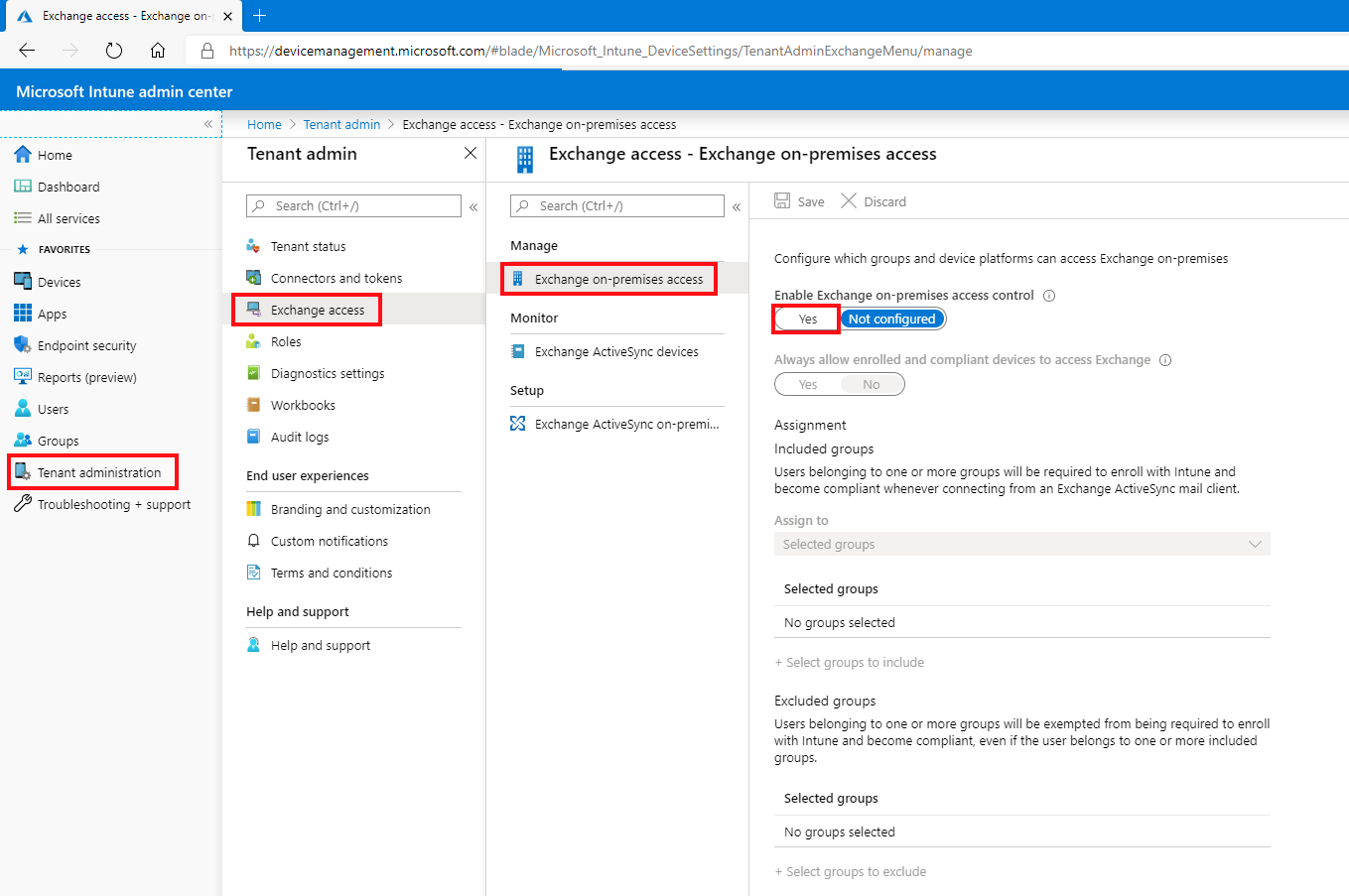Open the Audit logs icon
Screen dimensions: 1349x896
point(253,437)
